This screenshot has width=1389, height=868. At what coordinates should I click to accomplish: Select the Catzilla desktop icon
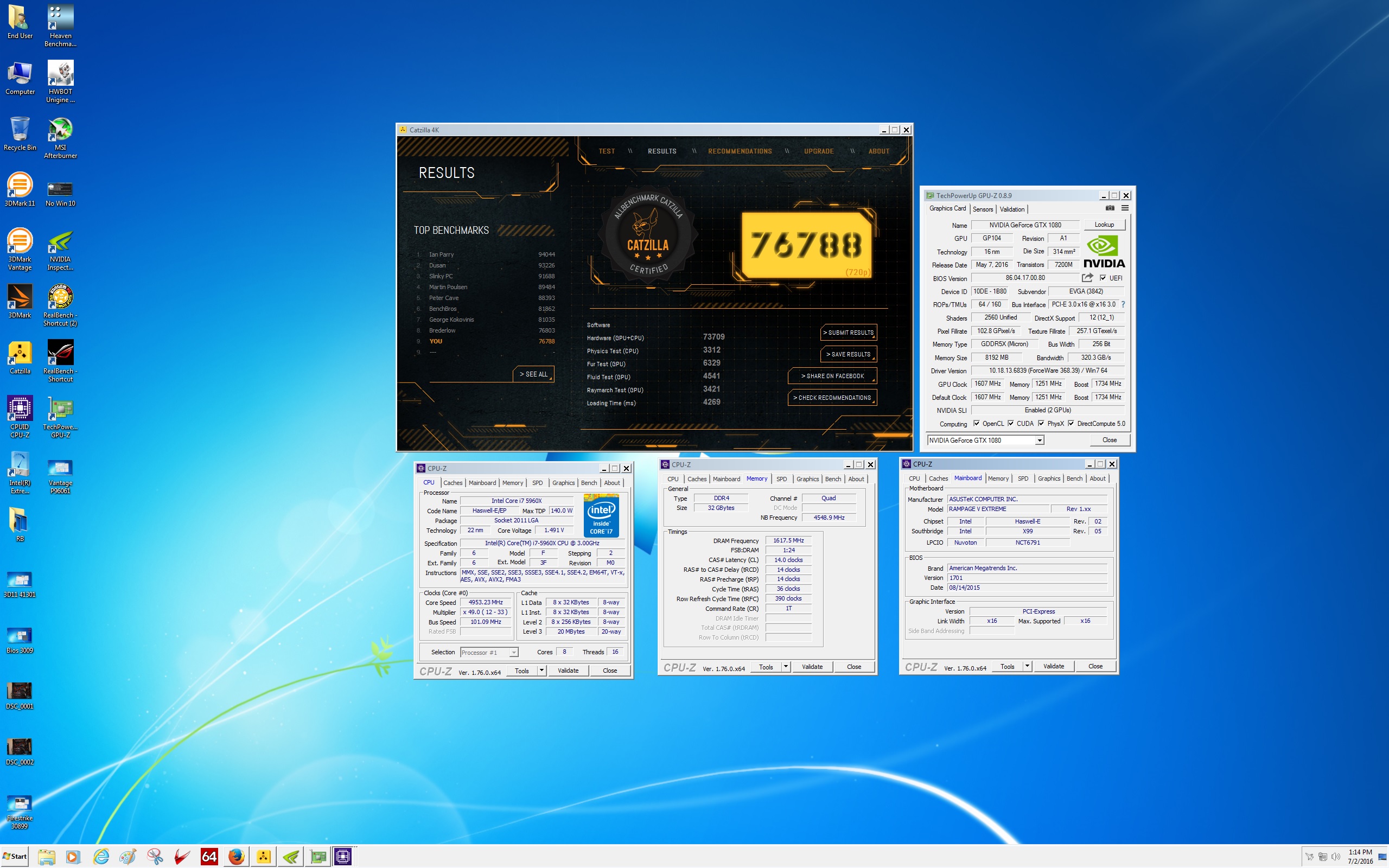(x=20, y=357)
